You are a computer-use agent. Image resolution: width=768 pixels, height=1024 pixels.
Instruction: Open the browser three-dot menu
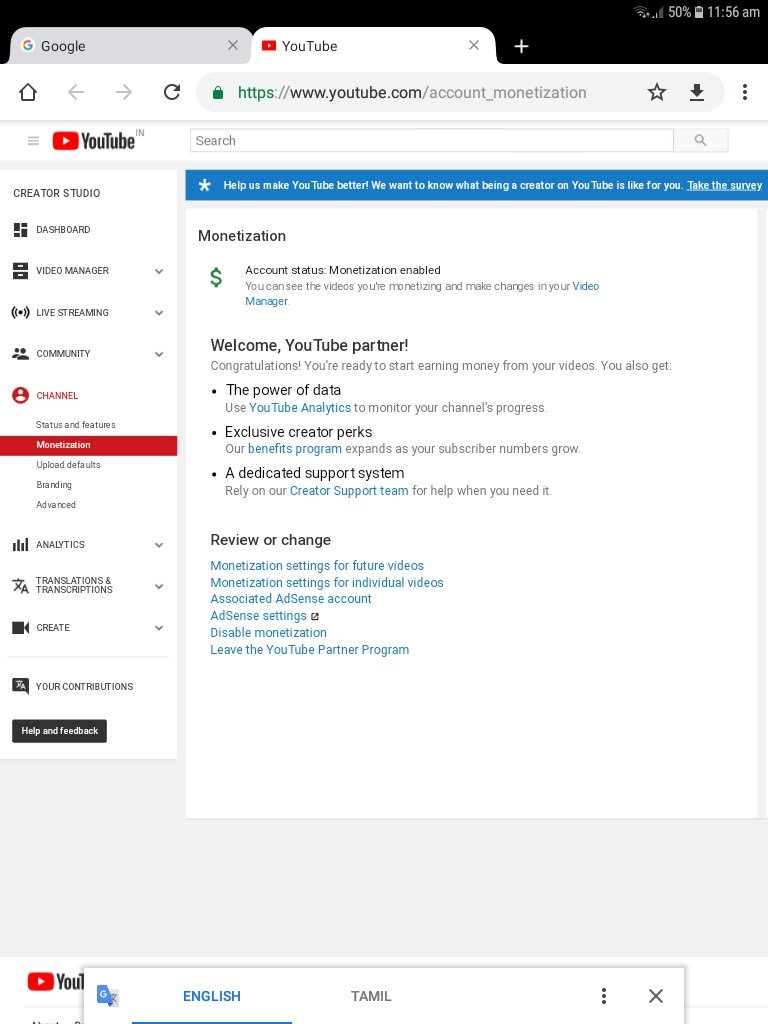point(744,92)
